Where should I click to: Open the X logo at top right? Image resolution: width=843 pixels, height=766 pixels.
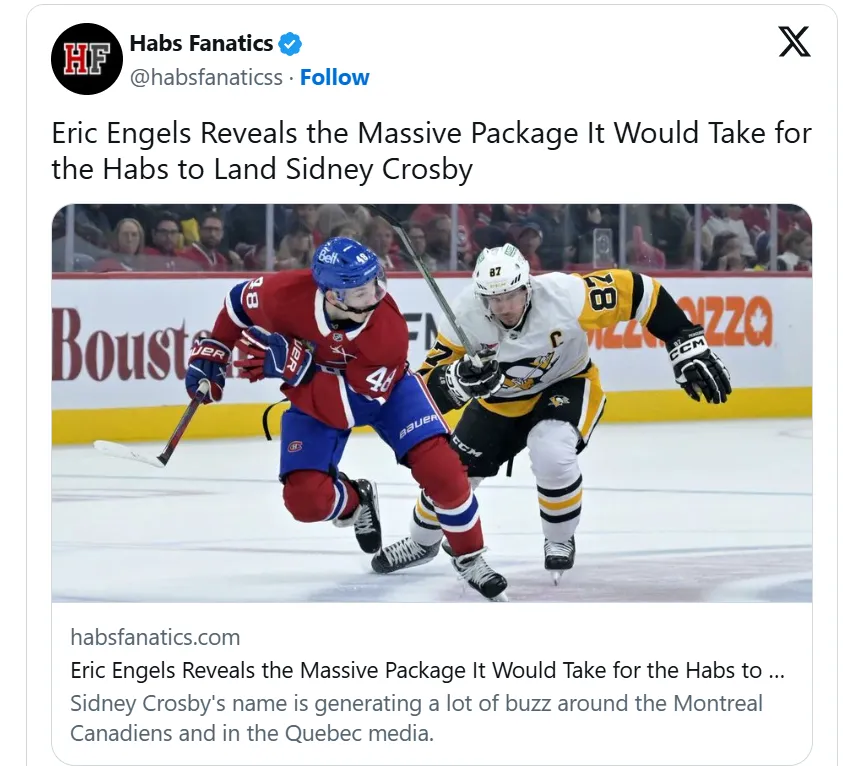point(794,41)
